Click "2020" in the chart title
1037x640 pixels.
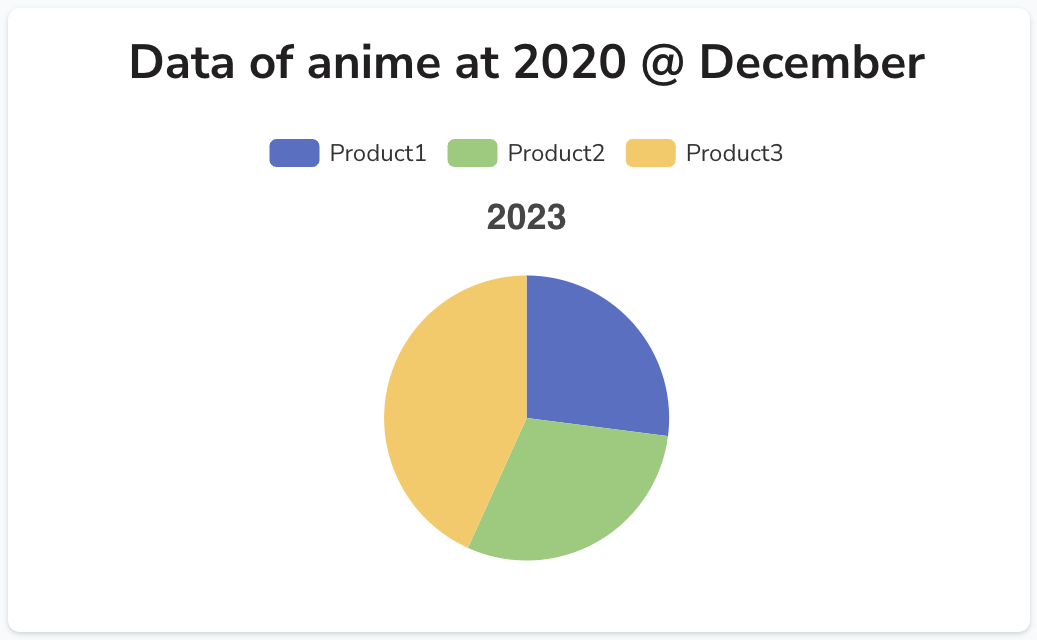pyautogui.click(x=569, y=64)
